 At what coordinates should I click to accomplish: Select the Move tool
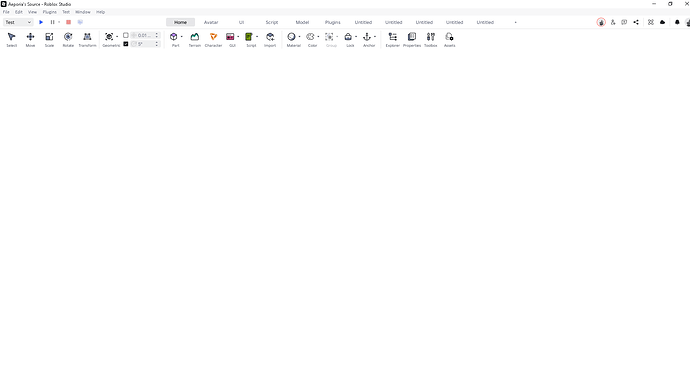click(x=30, y=39)
